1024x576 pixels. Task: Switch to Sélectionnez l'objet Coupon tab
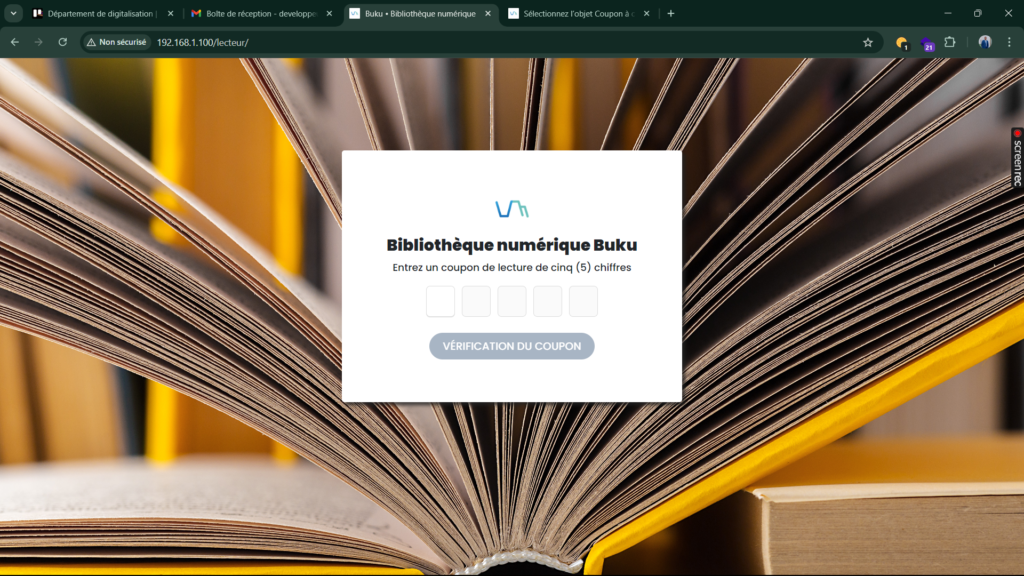click(x=578, y=13)
